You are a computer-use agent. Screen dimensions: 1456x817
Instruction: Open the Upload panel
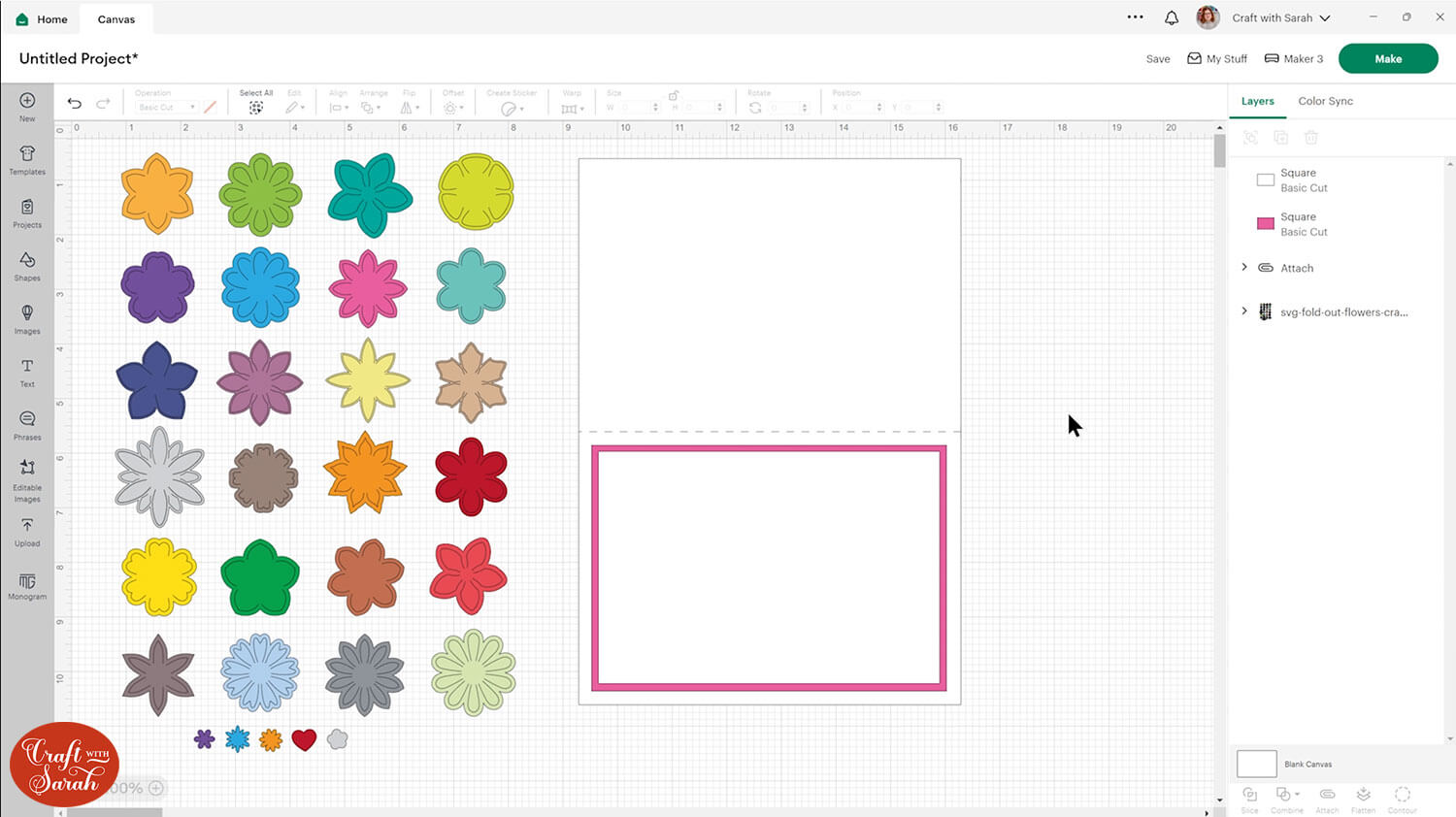tap(27, 531)
